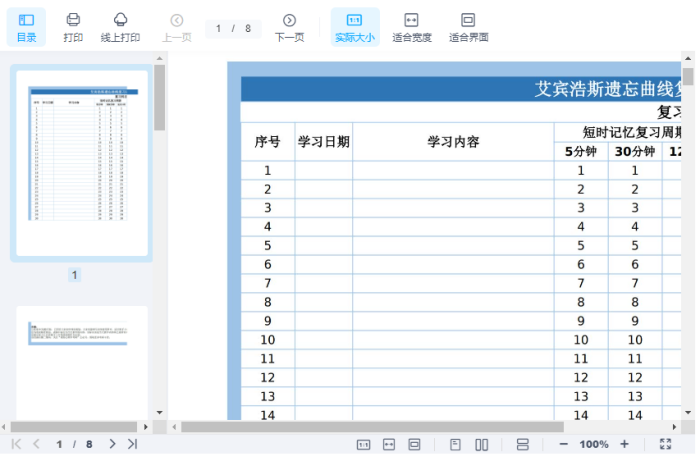Click the 100% zoom value
This screenshot has height=461, width=700.
[x=594, y=444]
